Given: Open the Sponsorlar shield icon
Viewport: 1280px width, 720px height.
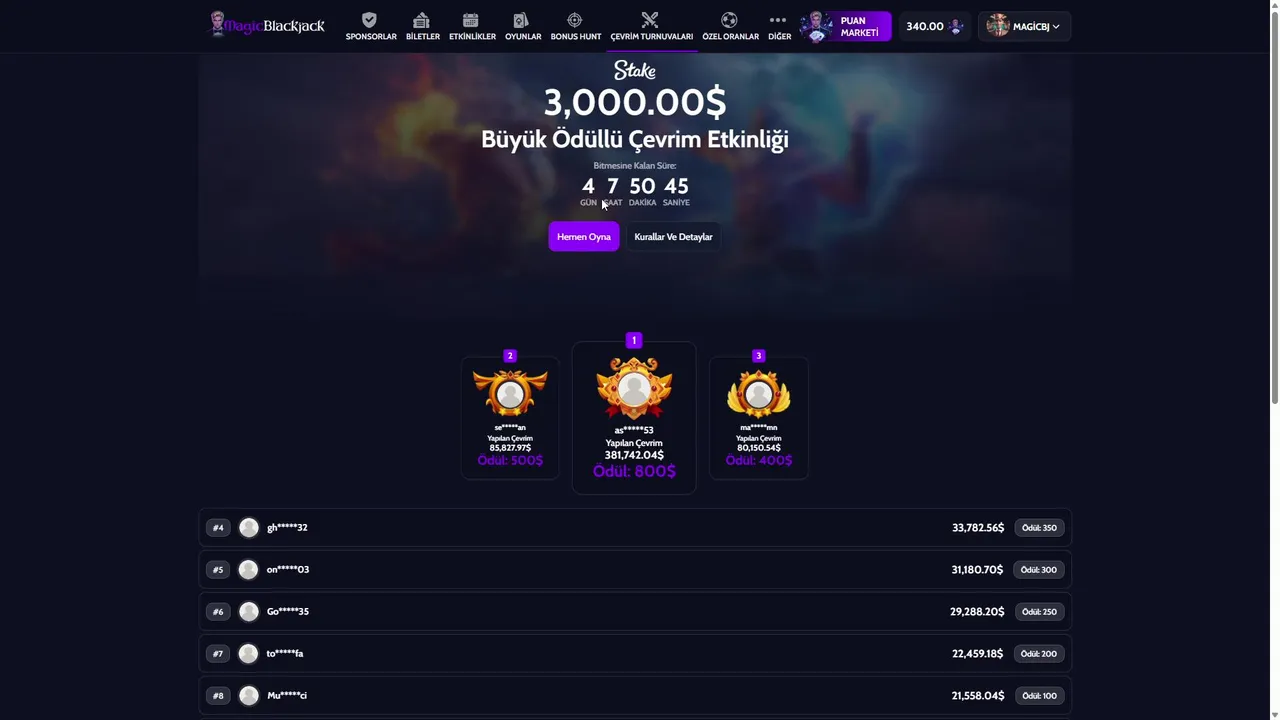Looking at the screenshot, I should [370, 20].
